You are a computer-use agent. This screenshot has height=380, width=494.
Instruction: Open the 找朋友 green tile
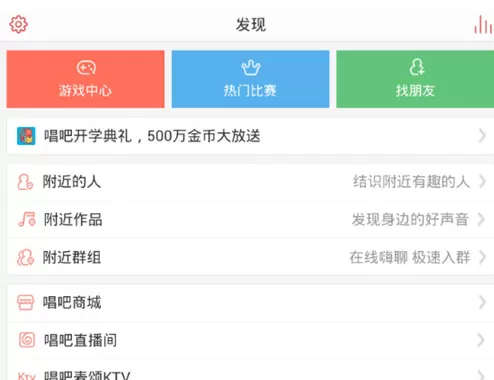pos(415,79)
